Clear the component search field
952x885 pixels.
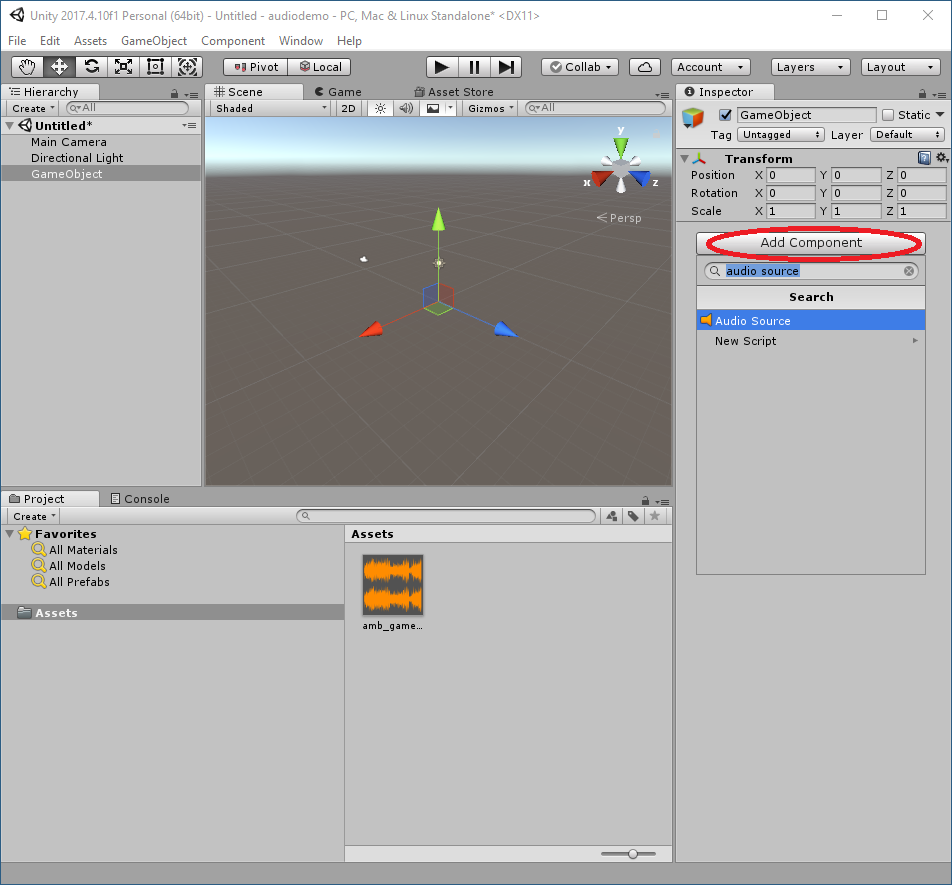(909, 271)
